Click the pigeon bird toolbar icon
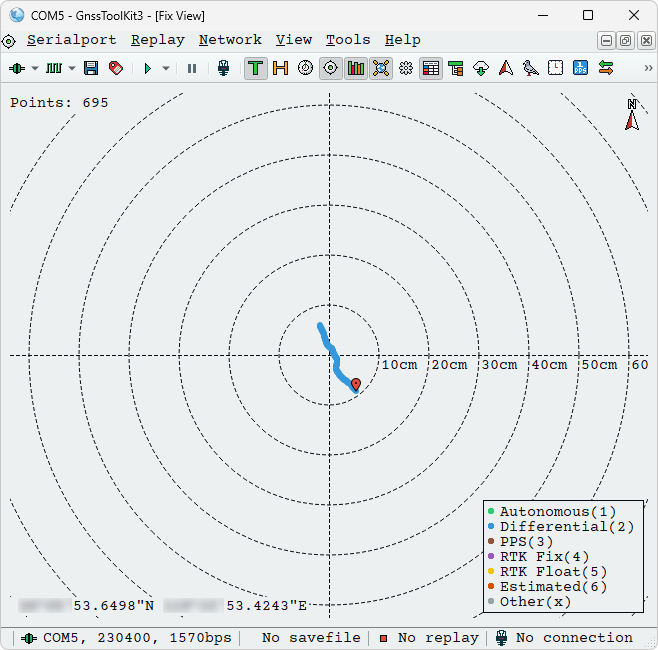 point(530,68)
